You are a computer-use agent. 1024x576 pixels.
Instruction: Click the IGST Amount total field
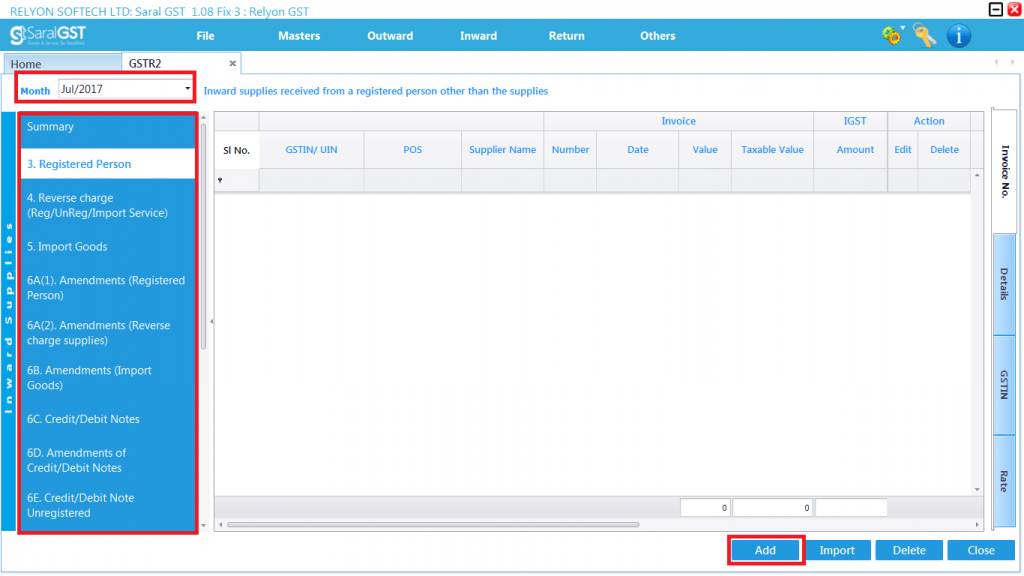coord(851,507)
